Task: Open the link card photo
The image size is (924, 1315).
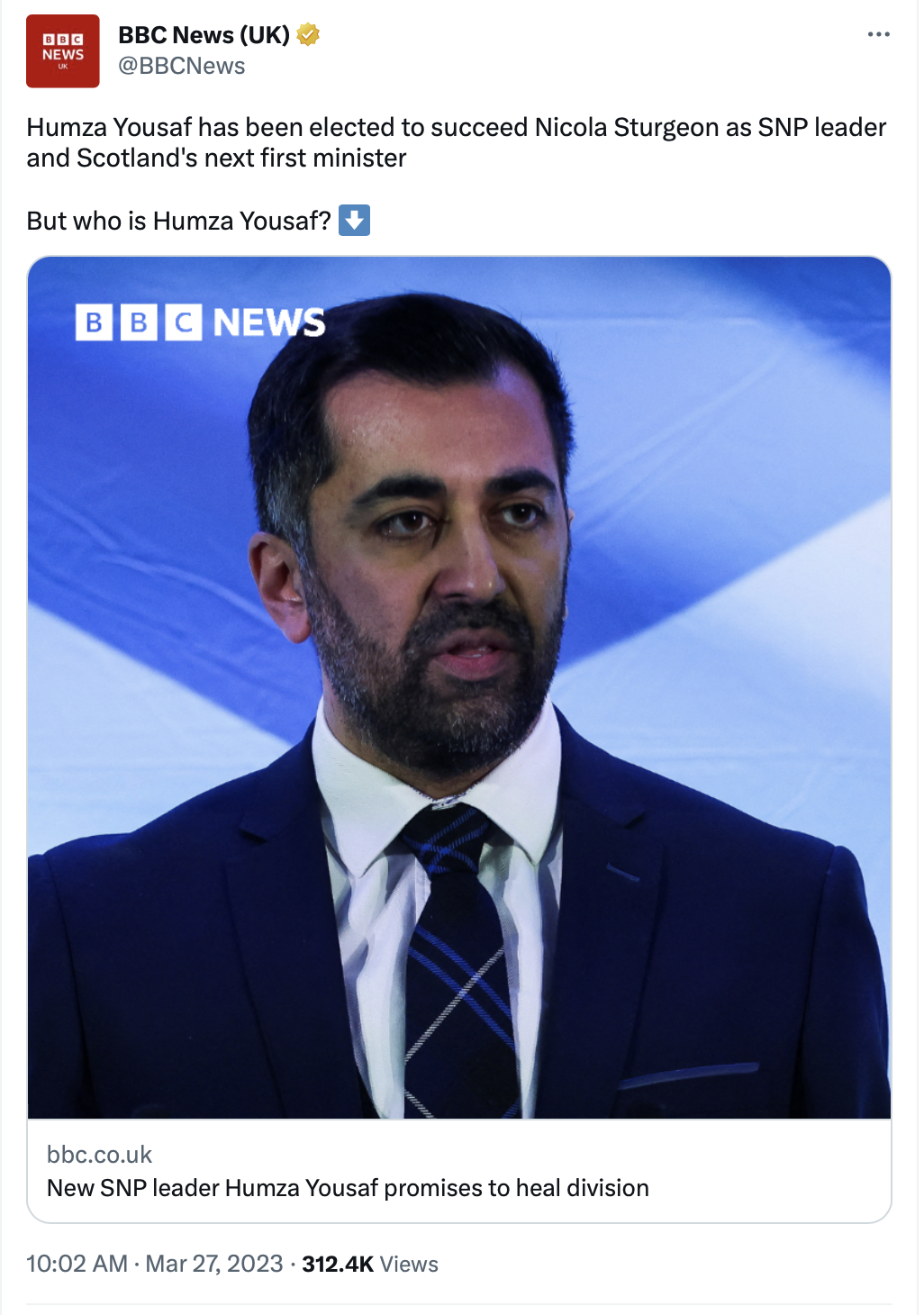Action: [459, 688]
